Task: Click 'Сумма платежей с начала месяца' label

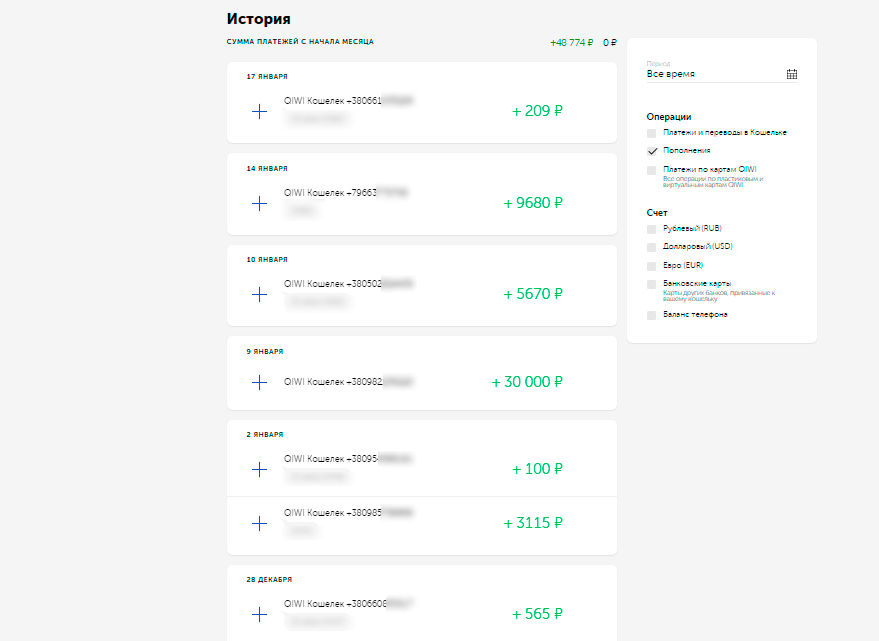Action: pos(300,41)
